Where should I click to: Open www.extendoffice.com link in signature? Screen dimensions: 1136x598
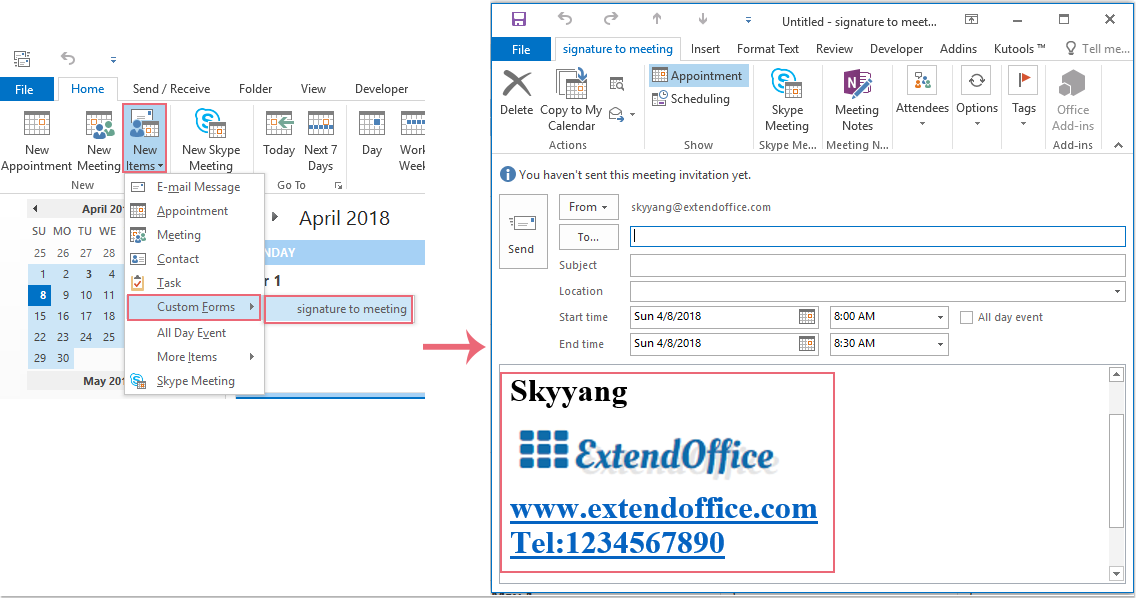(664, 509)
